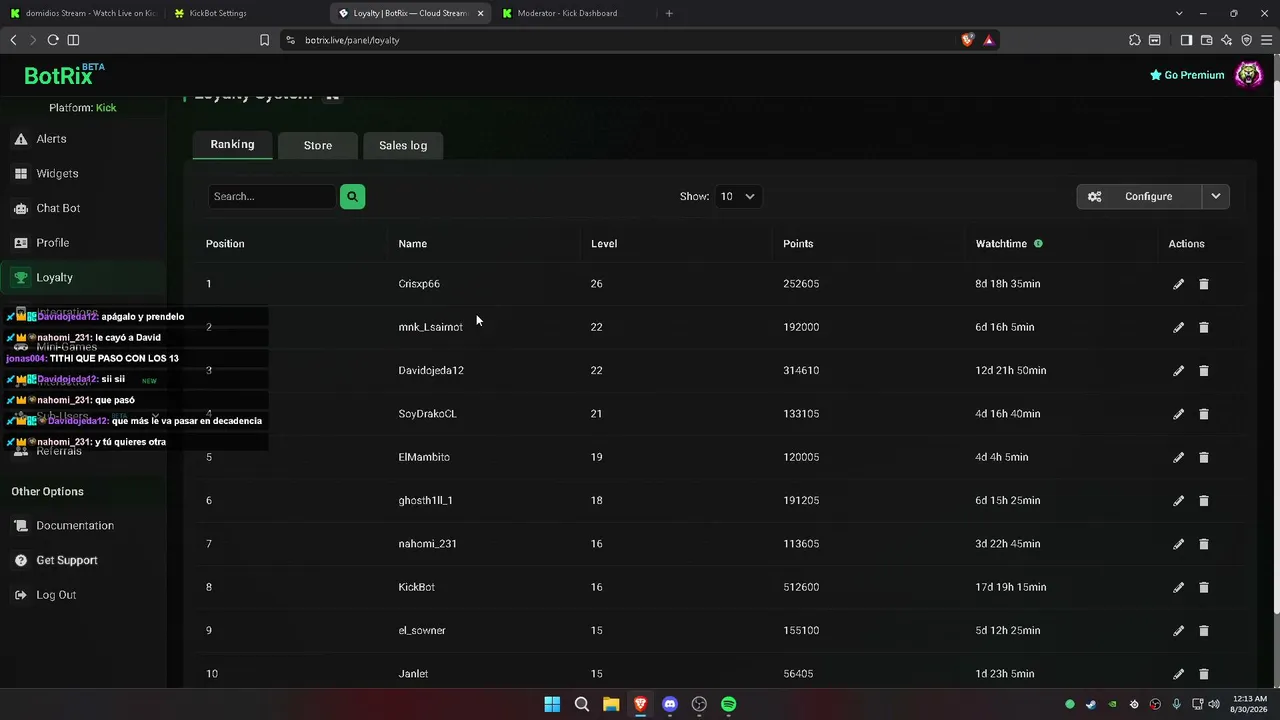Screen dimensions: 1280x720
Task: Edit Crisxp66's loyalty entry with pencil icon
Action: (x=1178, y=284)
